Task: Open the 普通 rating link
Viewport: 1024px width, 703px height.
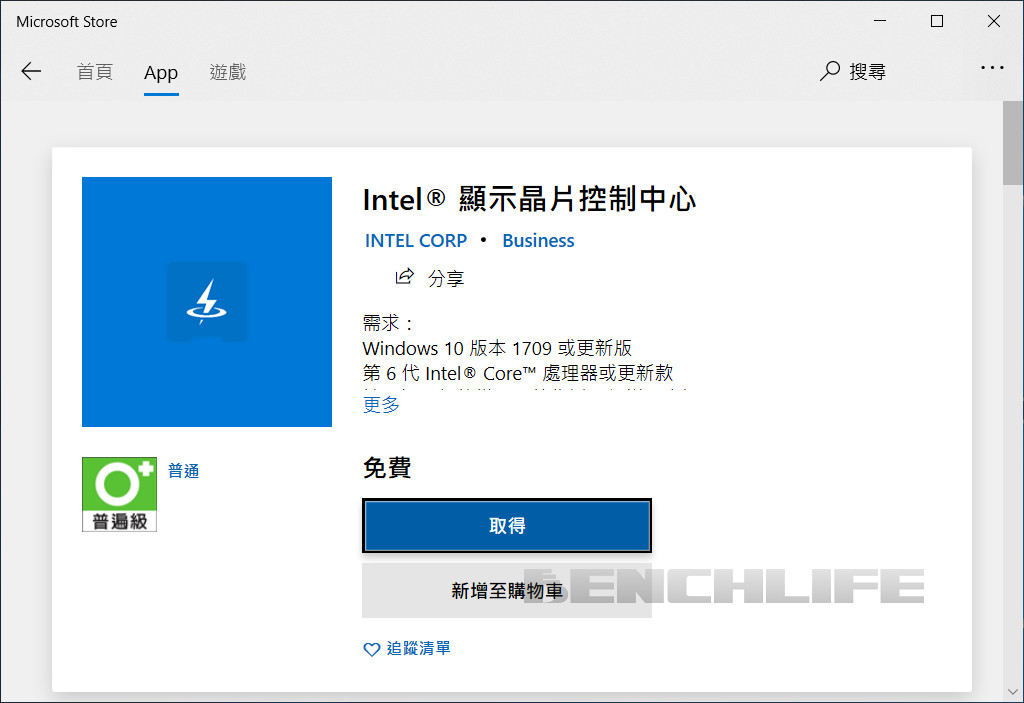Action: (x=184, y=470)
